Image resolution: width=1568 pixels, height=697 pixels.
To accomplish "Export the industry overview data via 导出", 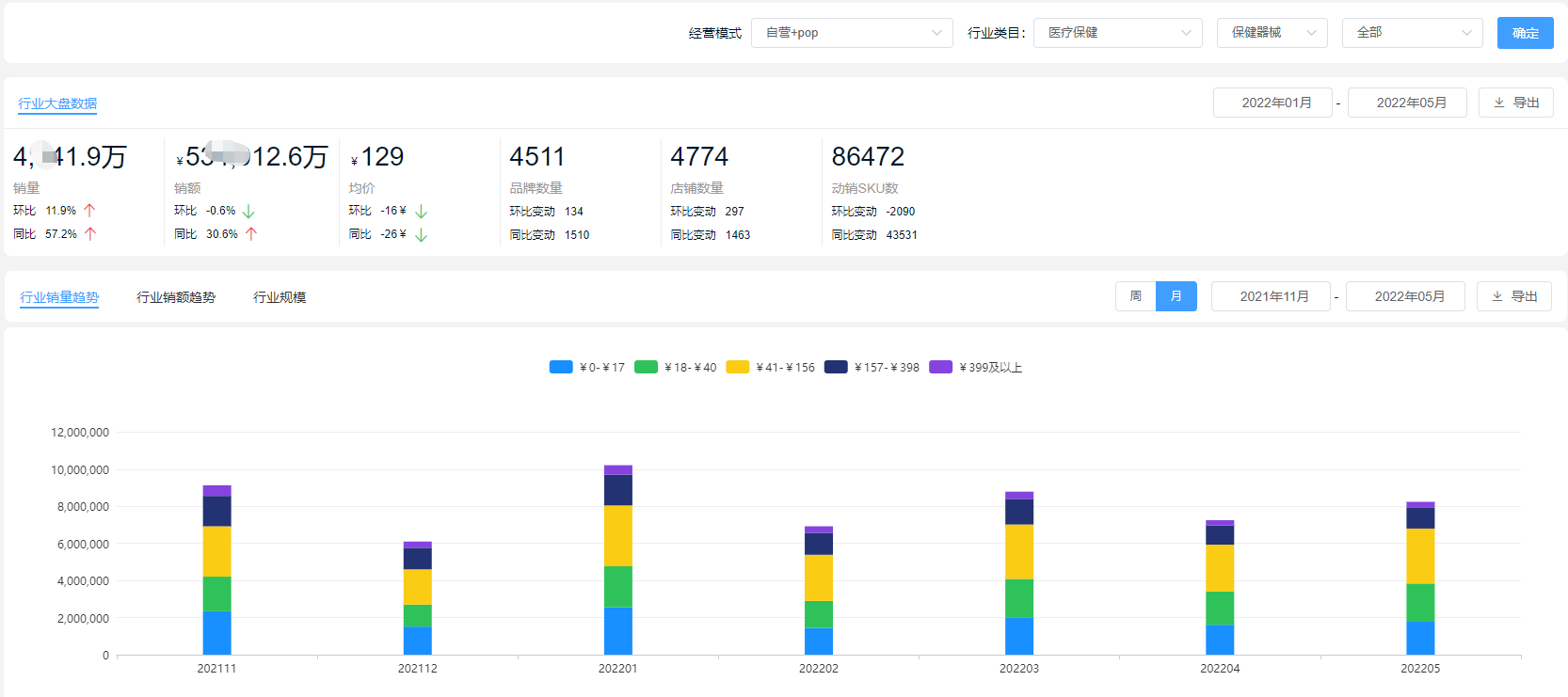I will coord(1516,103).
